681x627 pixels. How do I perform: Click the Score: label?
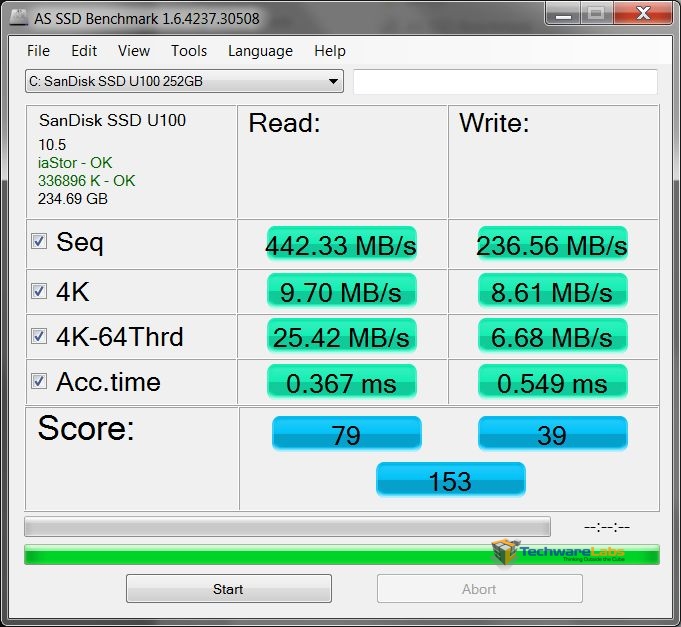[x=86, y=428]
